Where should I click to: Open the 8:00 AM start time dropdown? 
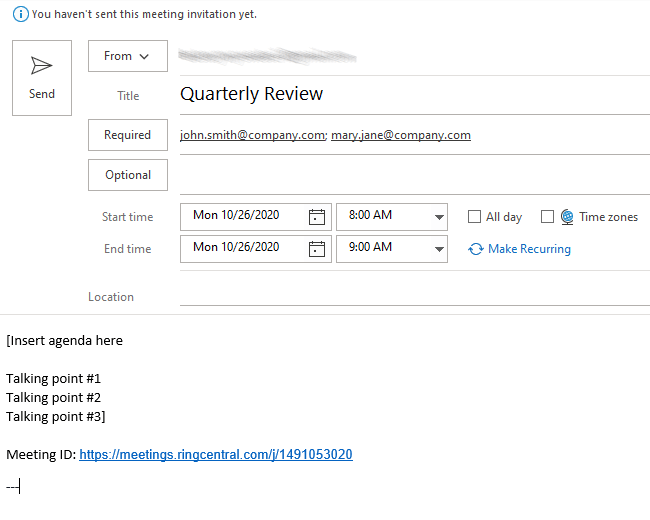coord(439,217)
